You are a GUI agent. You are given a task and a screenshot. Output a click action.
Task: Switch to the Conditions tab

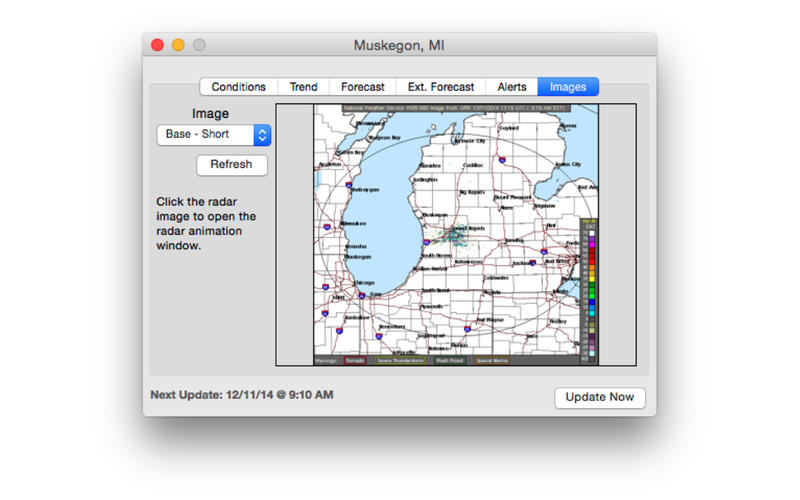pos(238,87)
